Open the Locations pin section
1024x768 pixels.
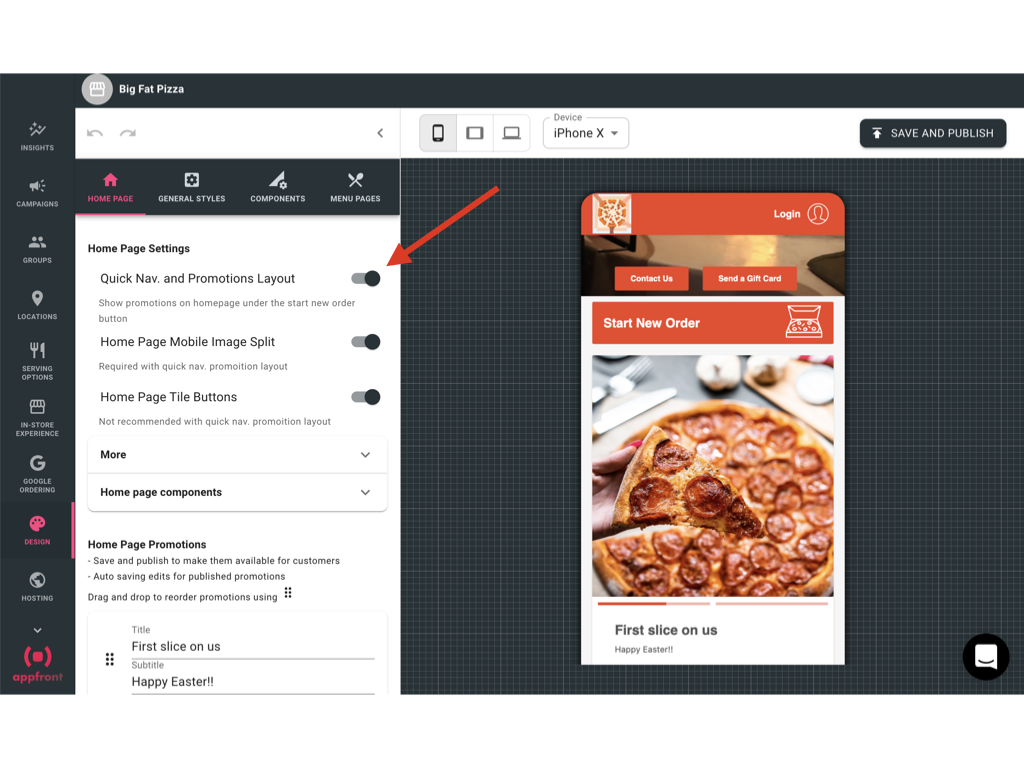pyautogui.click(x=37, y=305)
